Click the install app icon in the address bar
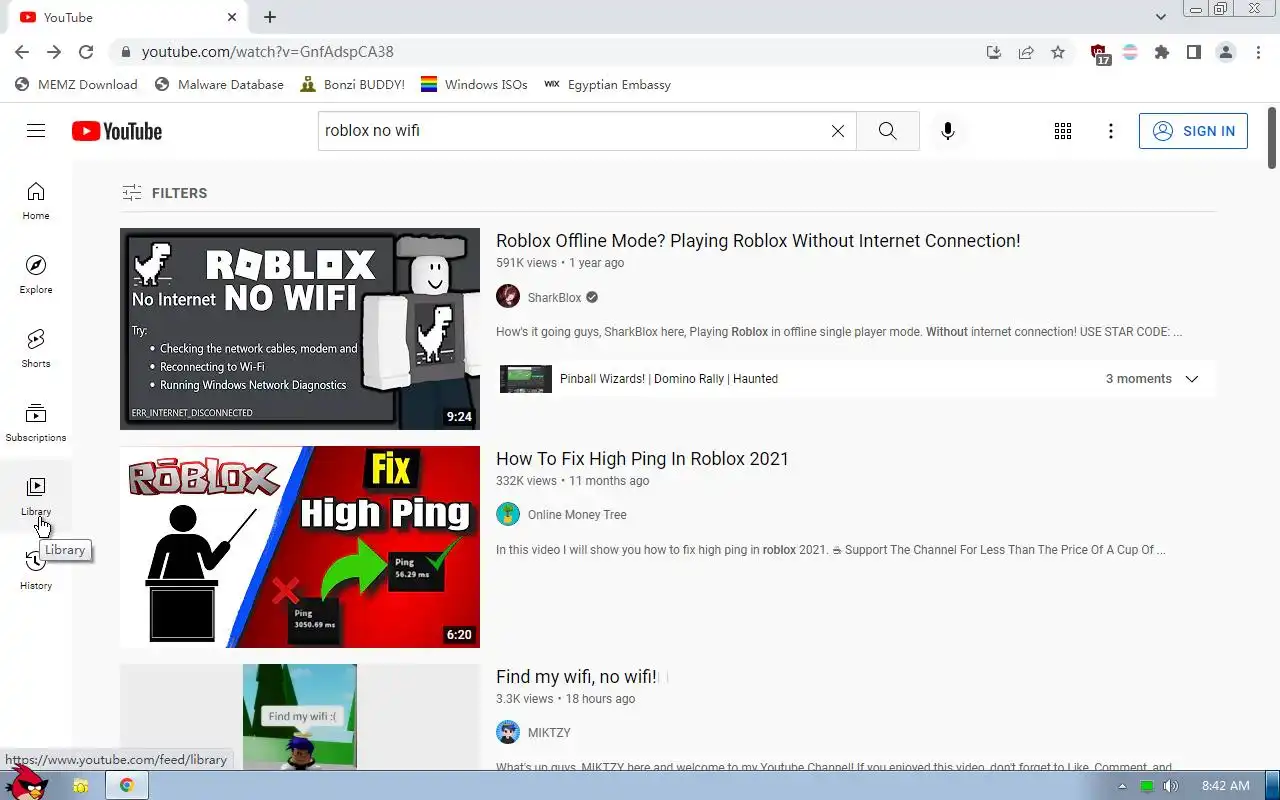This screenshot has width=1280, height=800. (994, 52)
